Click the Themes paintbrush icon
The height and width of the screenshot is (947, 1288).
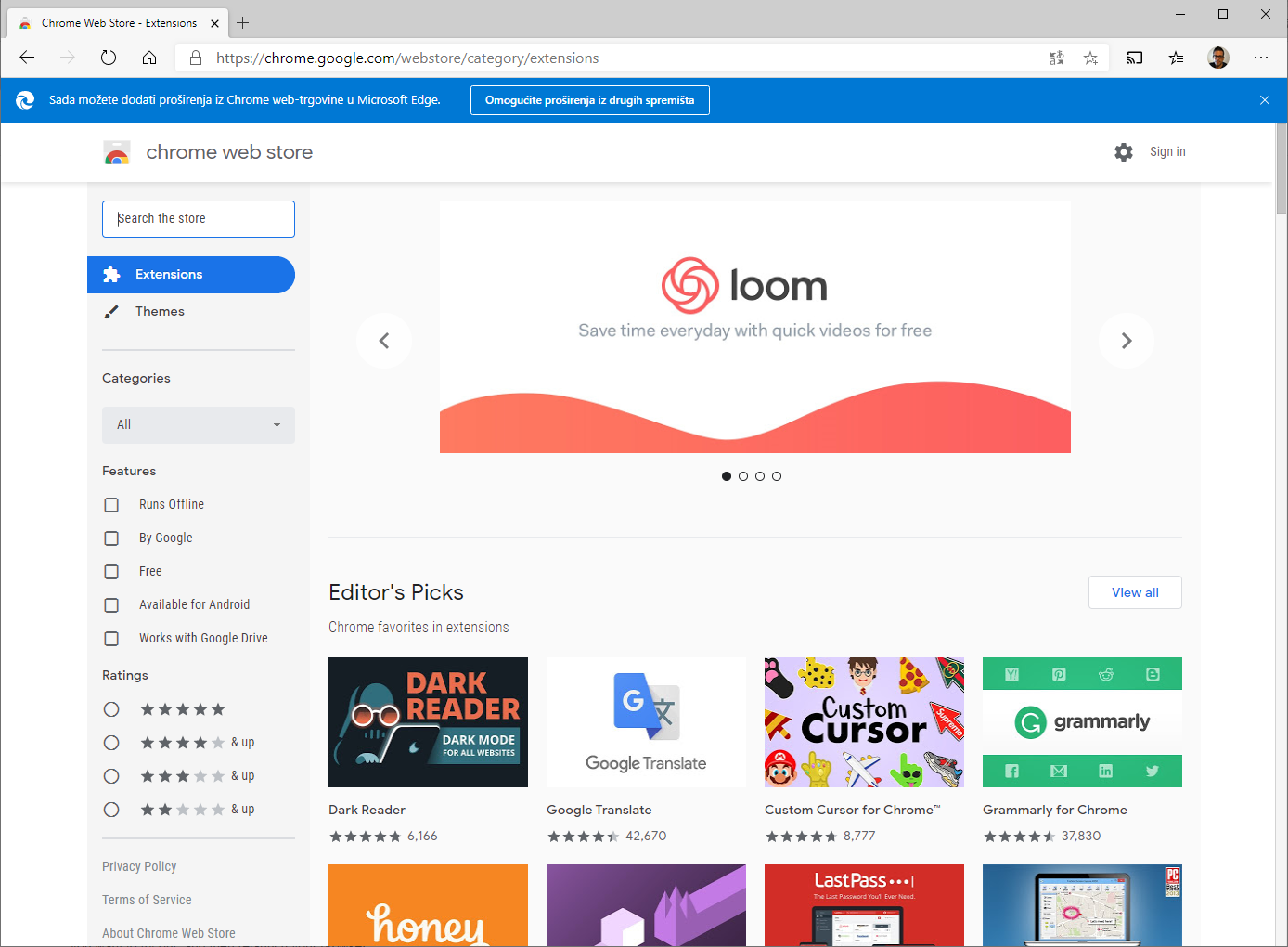click(x=111, y=312)
